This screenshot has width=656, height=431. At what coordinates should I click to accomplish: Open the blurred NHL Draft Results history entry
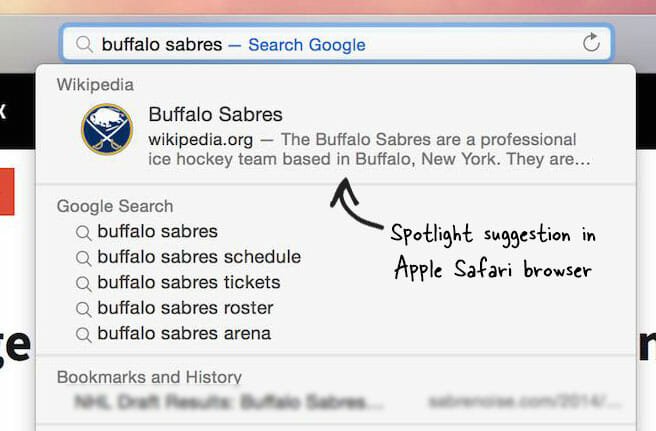coord(347,402)
